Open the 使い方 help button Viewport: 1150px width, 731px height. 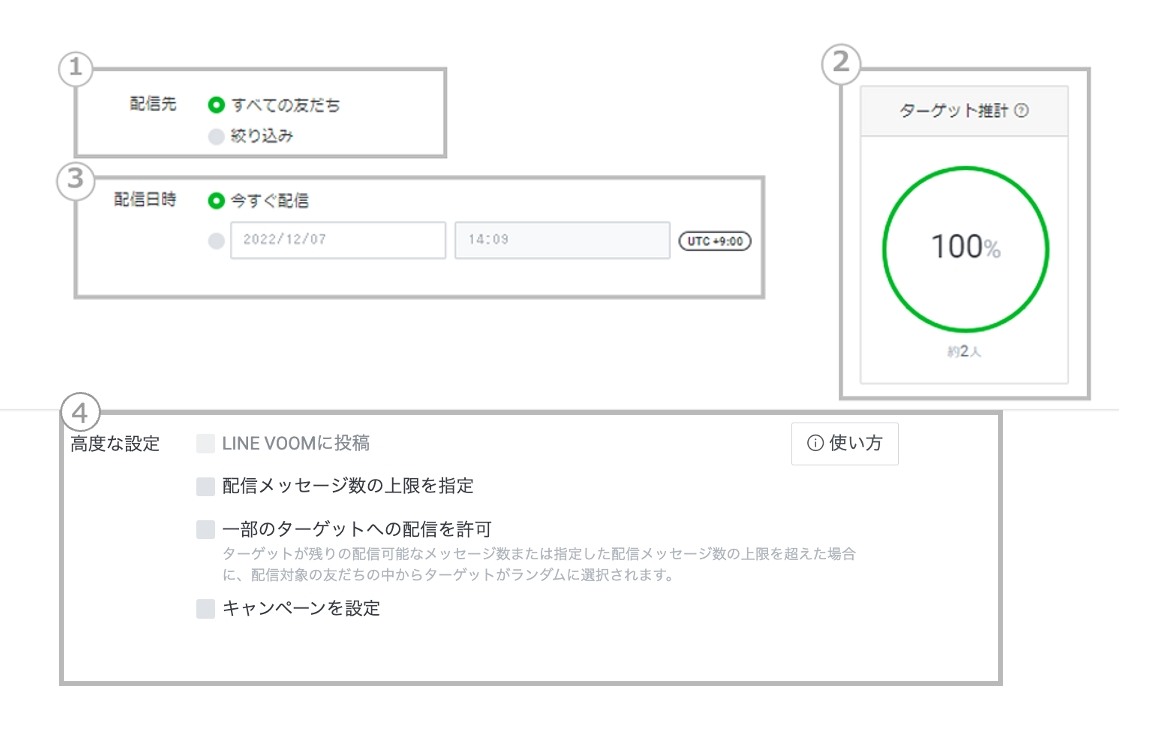click(x=844, y=444)
